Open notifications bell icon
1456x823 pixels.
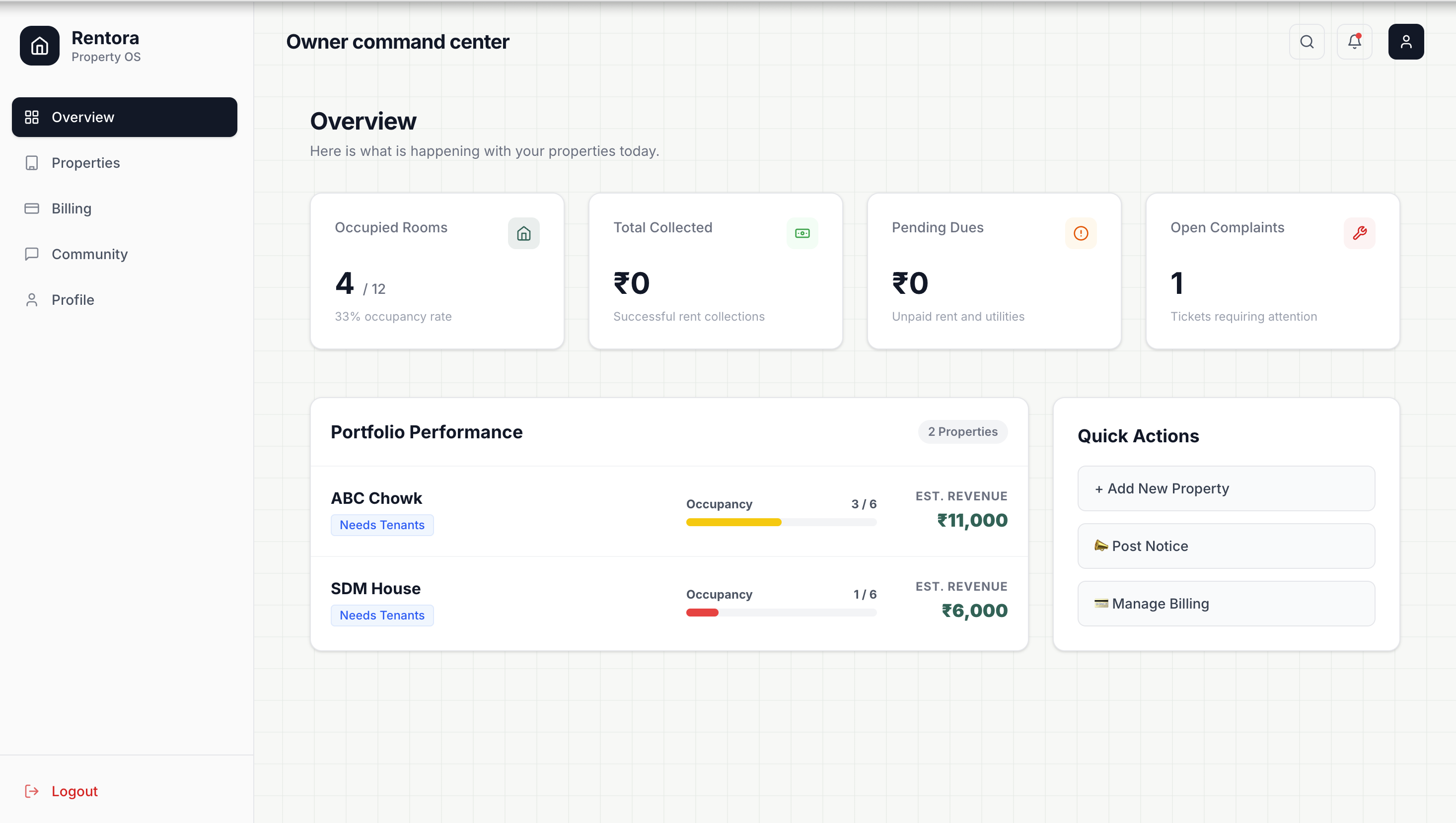tap(1354, 42)
